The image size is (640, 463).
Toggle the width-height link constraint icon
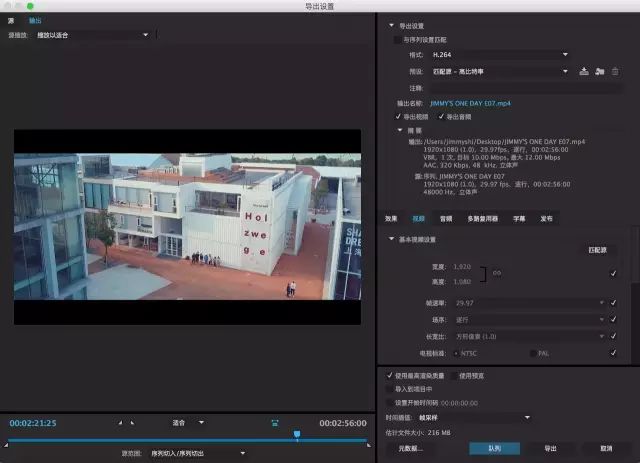(x=497, y=273)
